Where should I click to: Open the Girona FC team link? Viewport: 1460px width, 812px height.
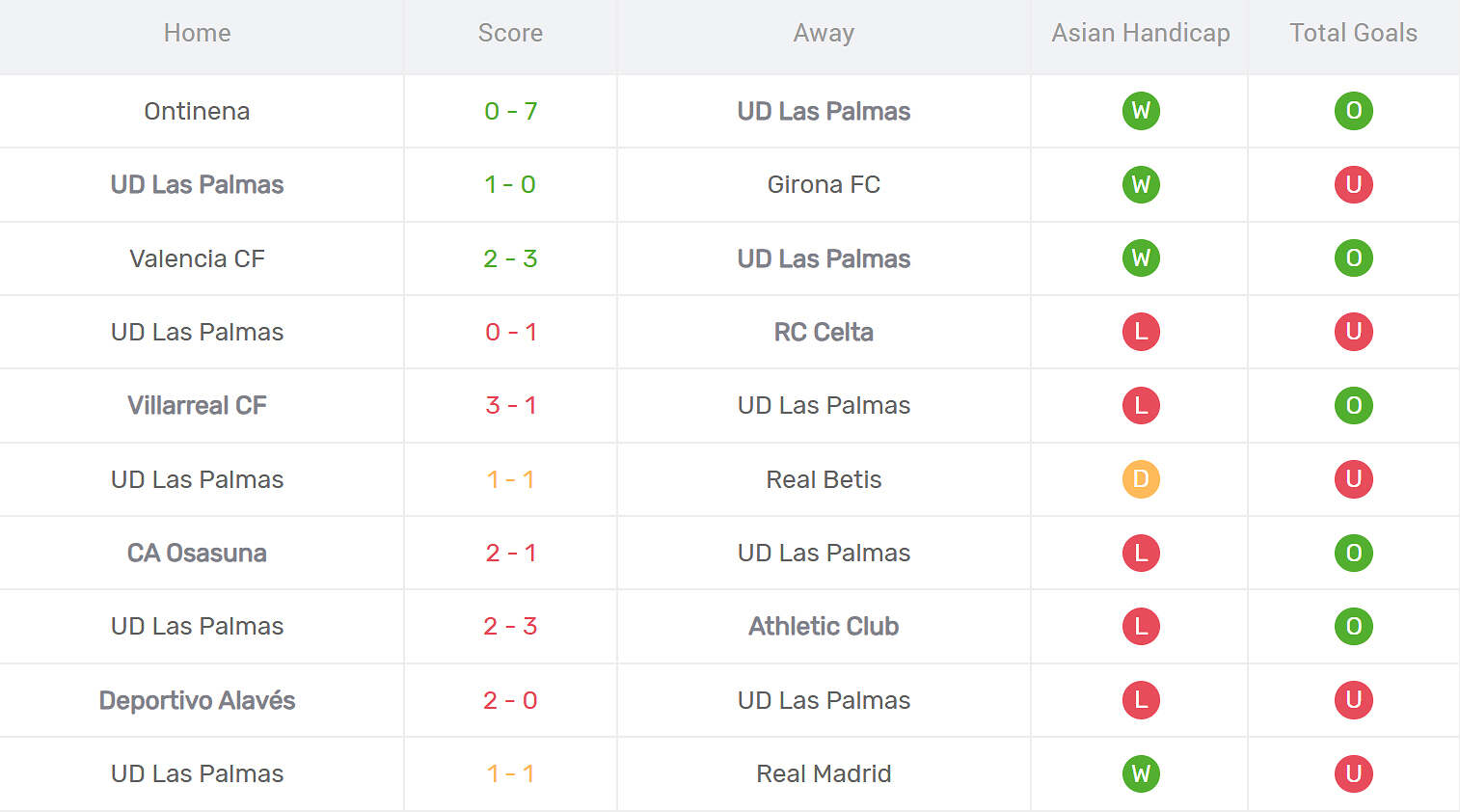[824, 184]
